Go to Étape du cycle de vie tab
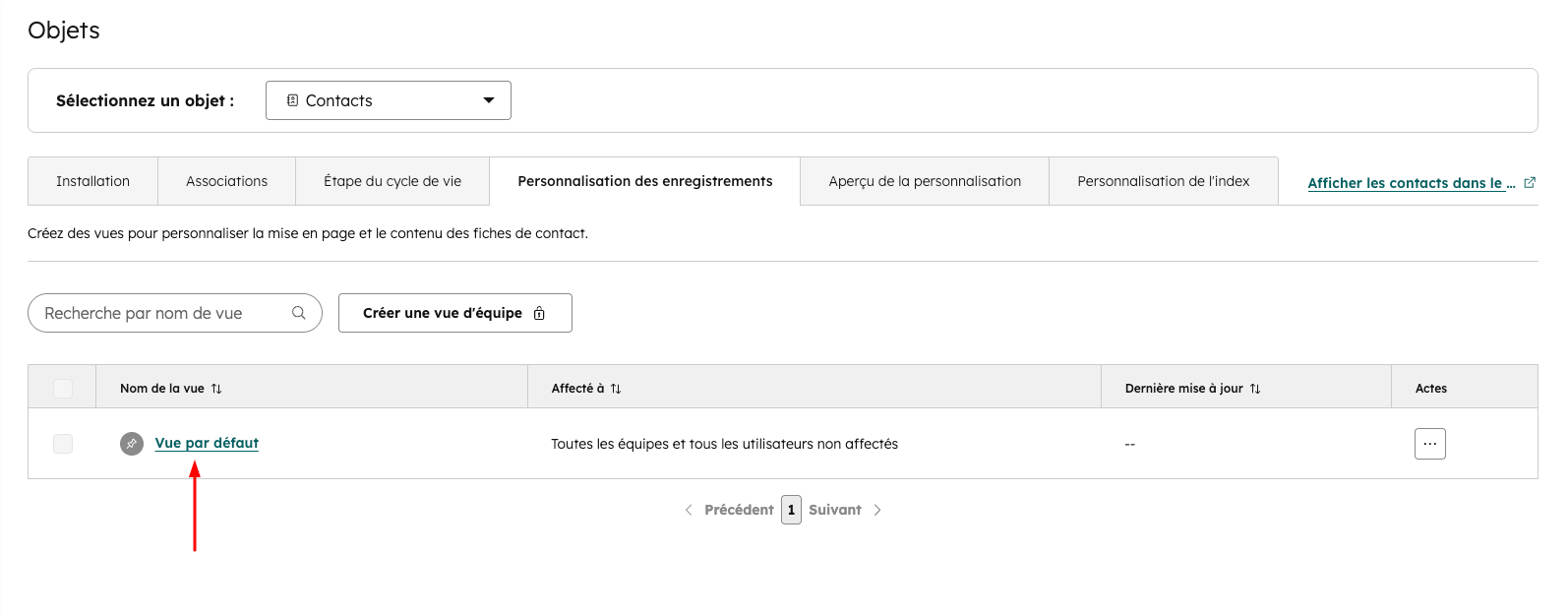 [392, 181]
